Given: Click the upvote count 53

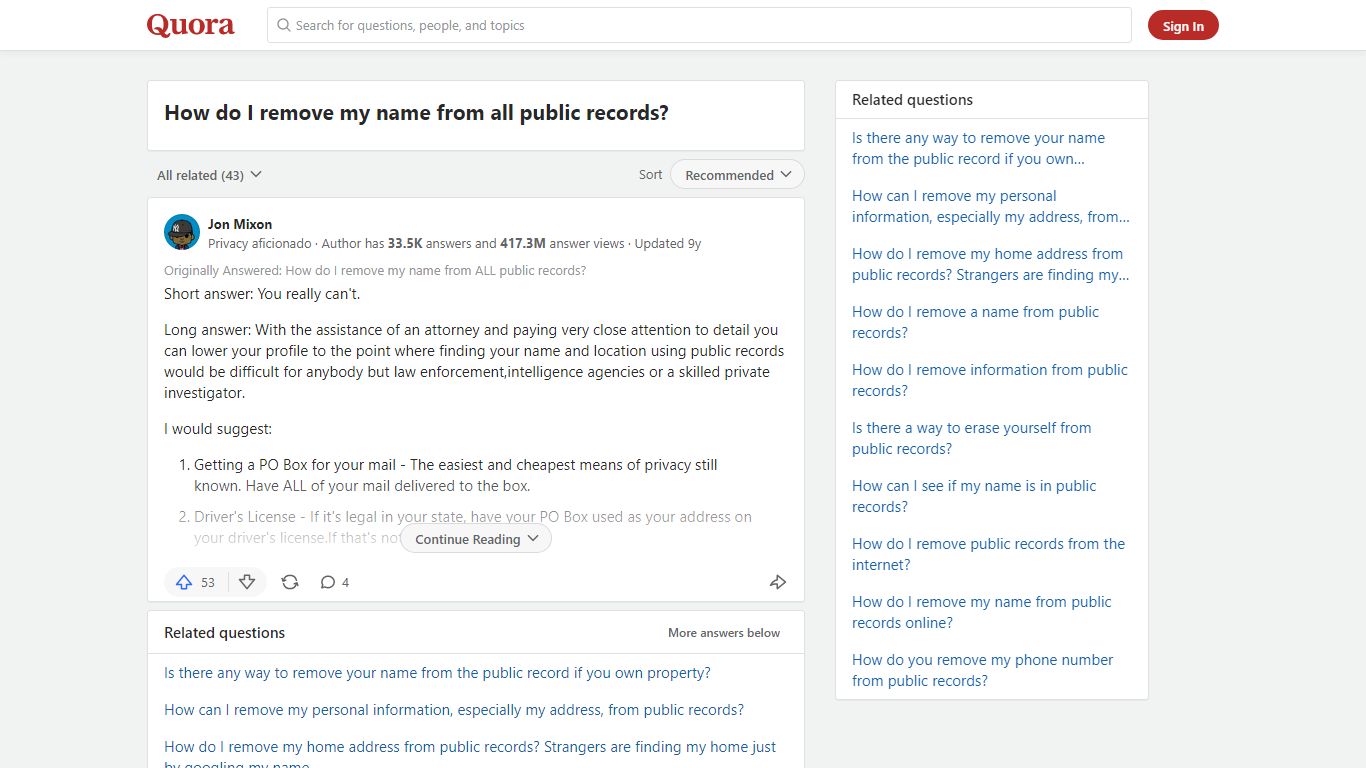Looking at the screenshot, I should click(x=208, y=582).
